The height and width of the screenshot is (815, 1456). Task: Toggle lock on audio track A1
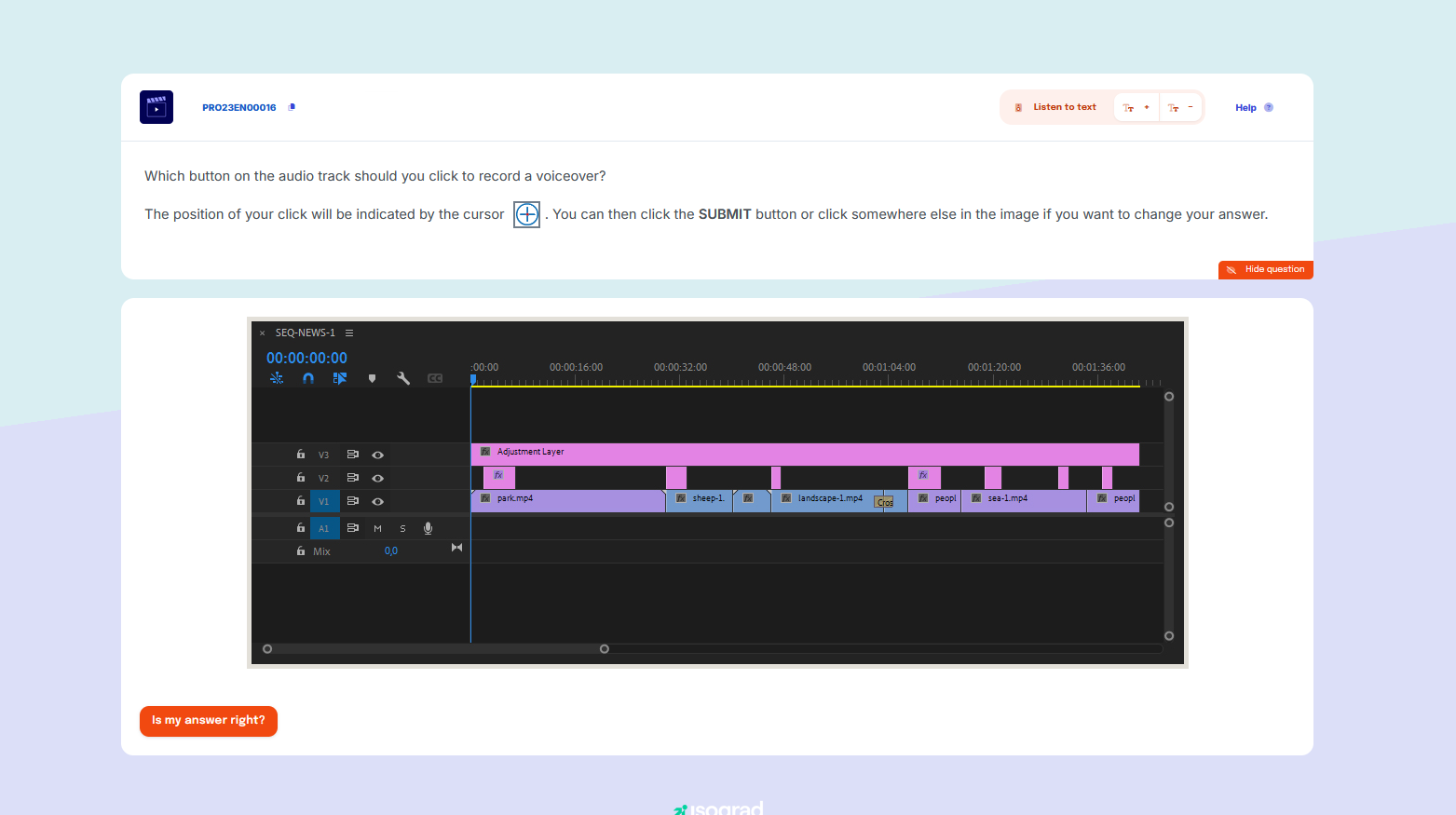(300, 528)
